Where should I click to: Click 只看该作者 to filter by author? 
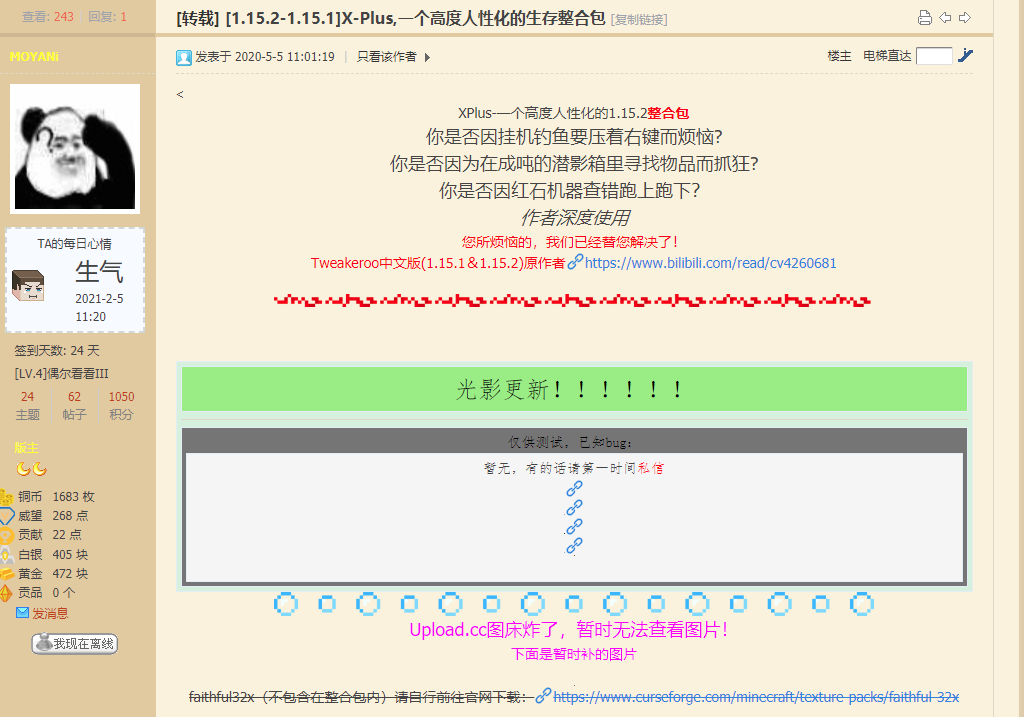(386, 57)
